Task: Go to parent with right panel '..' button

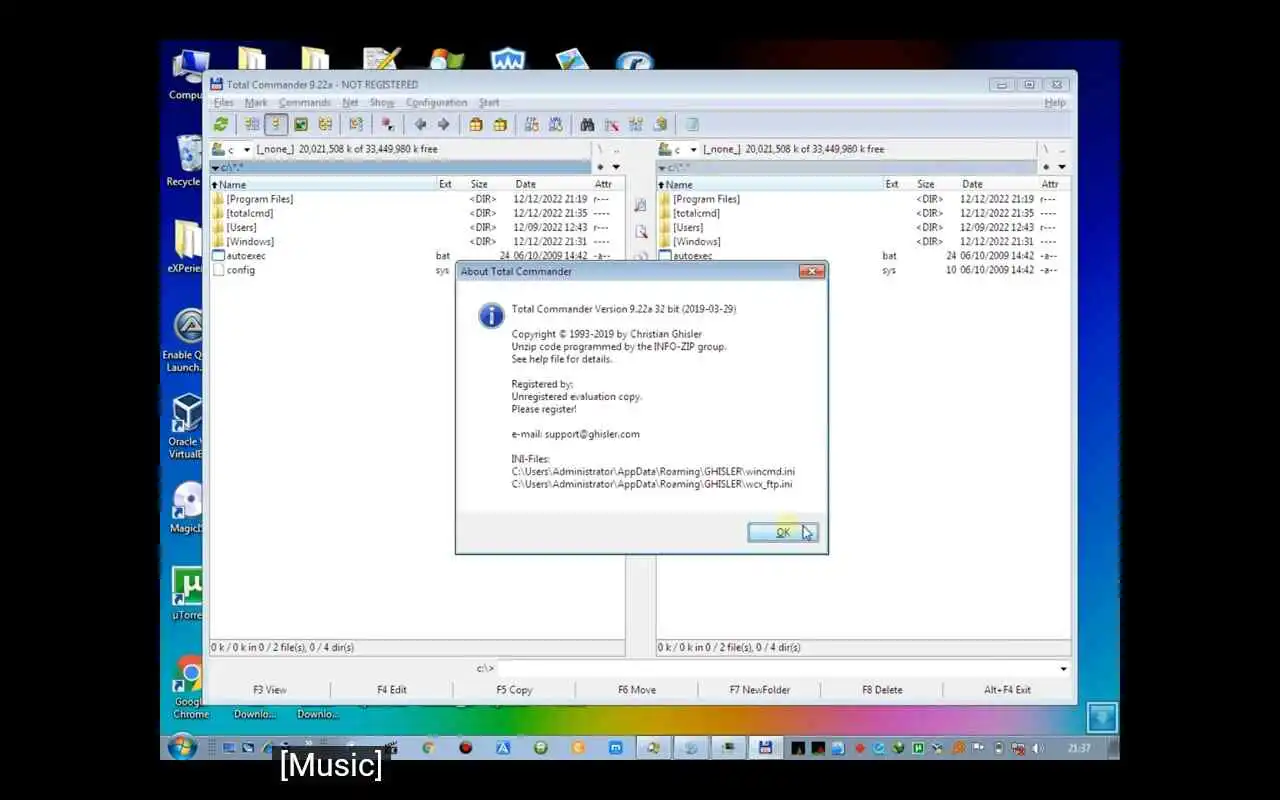Action: click(x=1062, y=149)
